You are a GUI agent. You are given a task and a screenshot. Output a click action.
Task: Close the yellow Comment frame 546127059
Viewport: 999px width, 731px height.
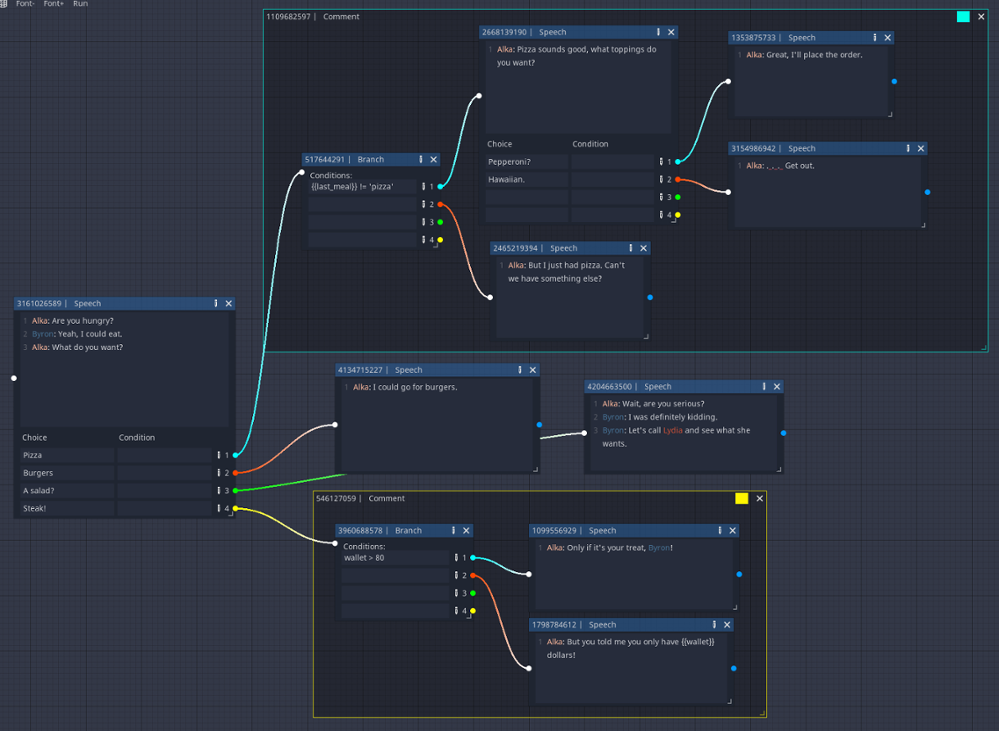(x=759, y=498)
